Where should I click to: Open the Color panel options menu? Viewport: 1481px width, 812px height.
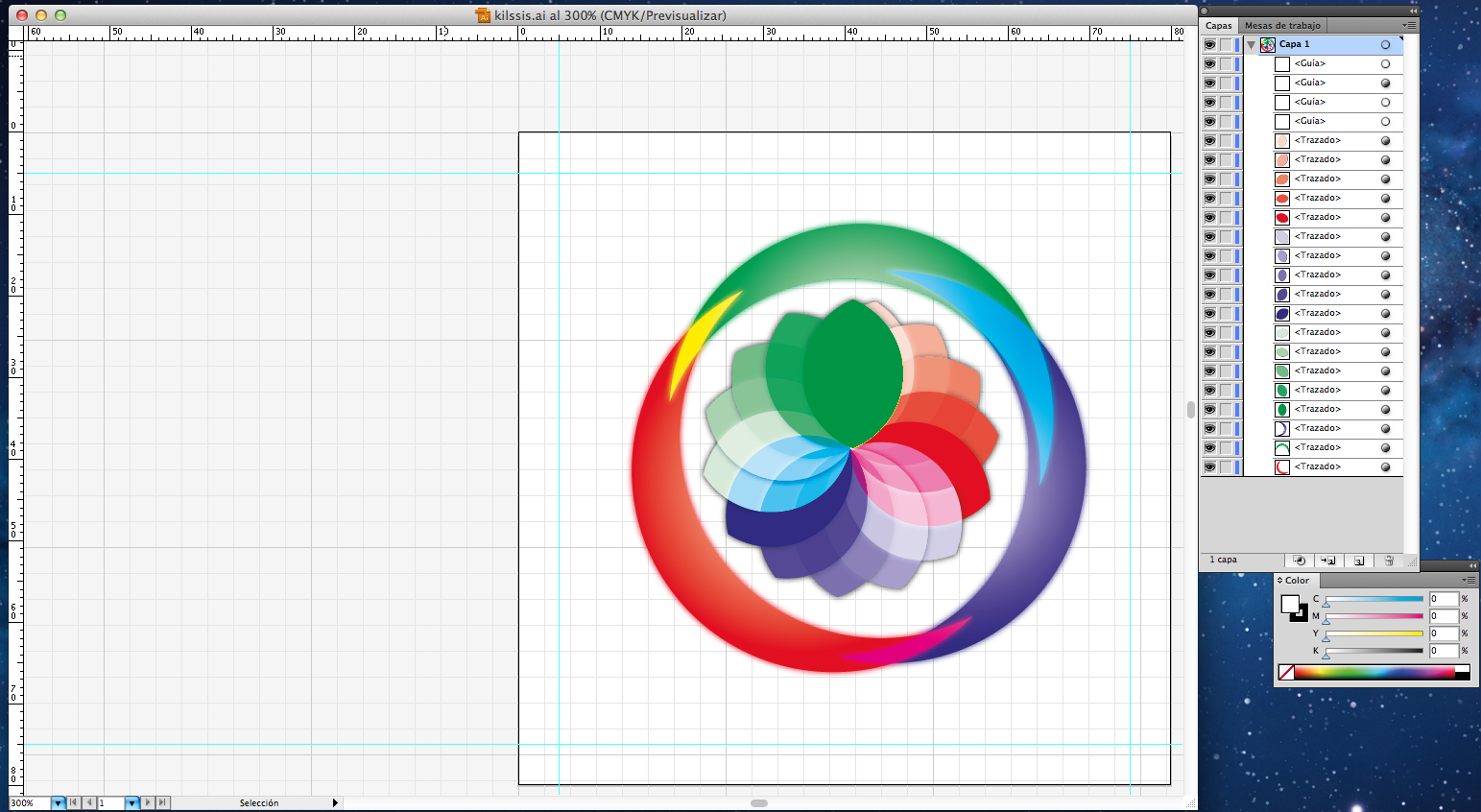coord(1469,581)
